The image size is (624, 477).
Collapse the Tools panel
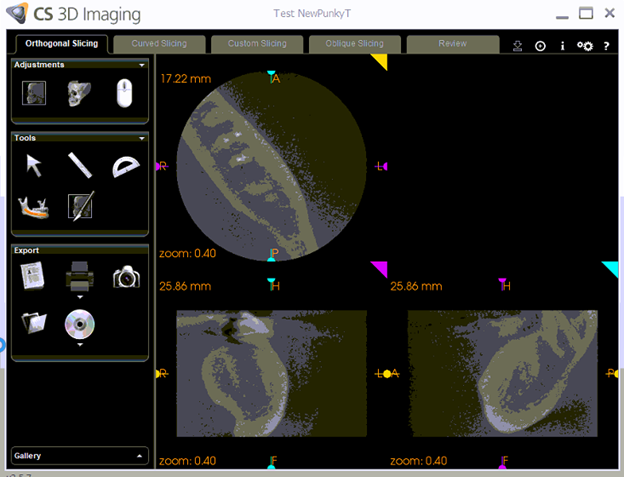tap(142, 138)
